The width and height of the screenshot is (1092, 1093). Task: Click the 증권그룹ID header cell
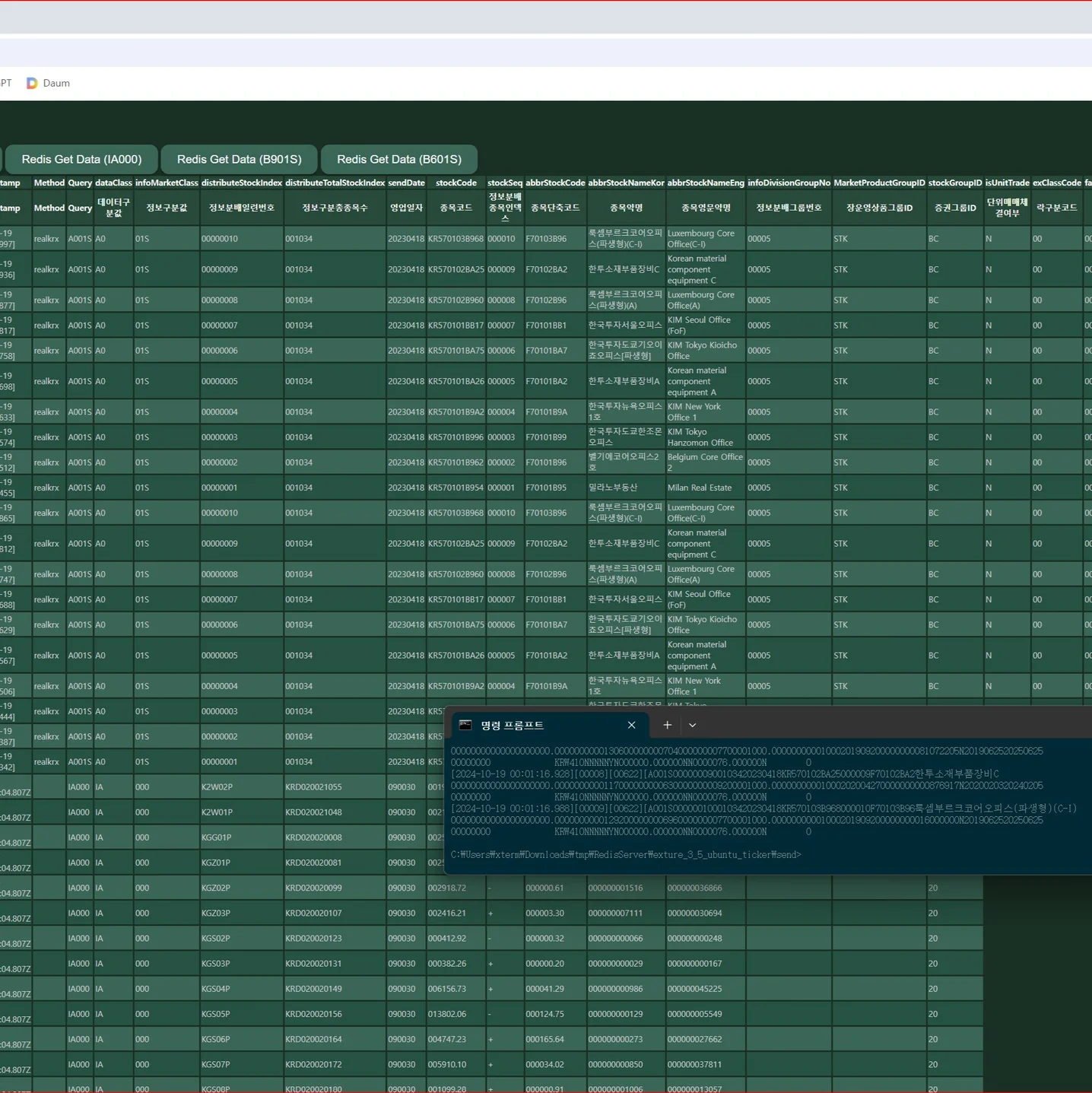pyautogui.click(x=955, y=208)
